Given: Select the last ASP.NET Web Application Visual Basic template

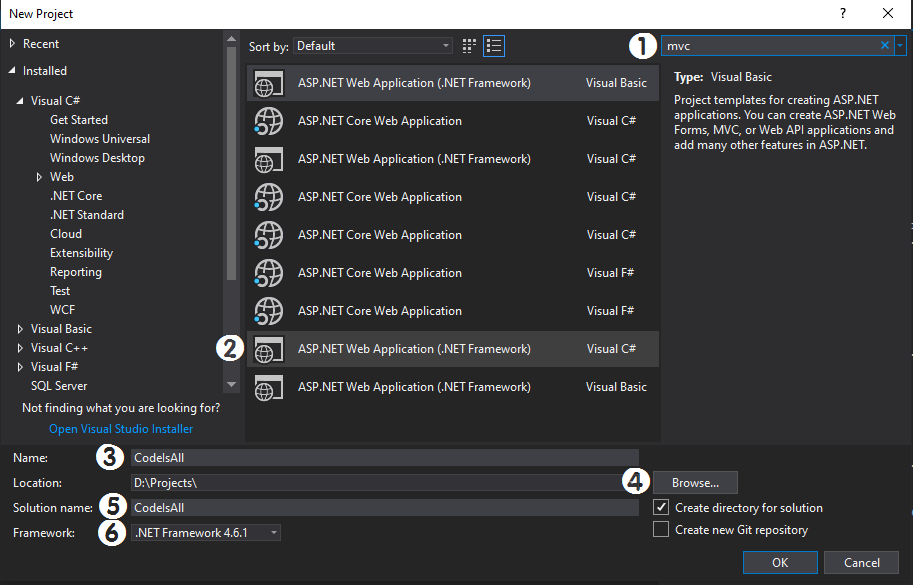Looking at the screenshot, I should (x=453, y=387).
